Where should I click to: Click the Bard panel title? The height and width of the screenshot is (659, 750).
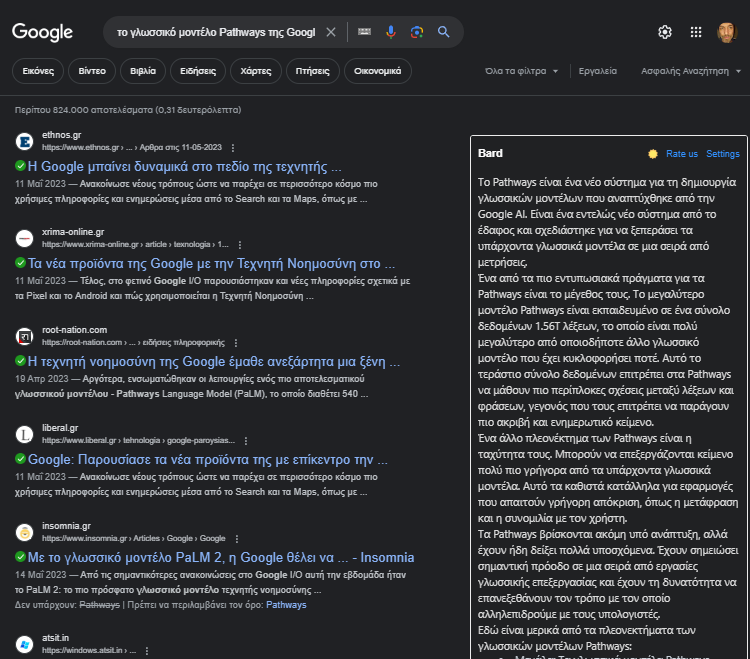pos(490,154)
